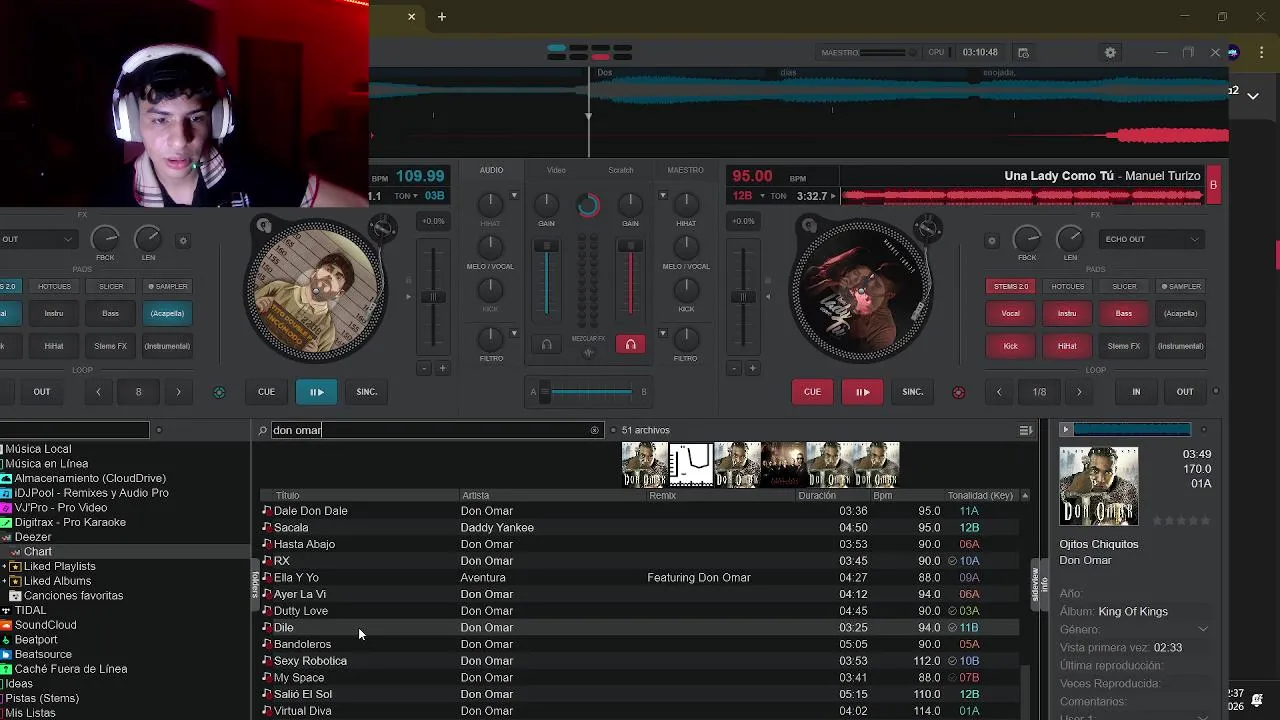The height and width of the screenshot is (720, 1280).
Task: Select right deck HOTCUES pad page
Action: pyautogui.click(x=1067, y=286)
